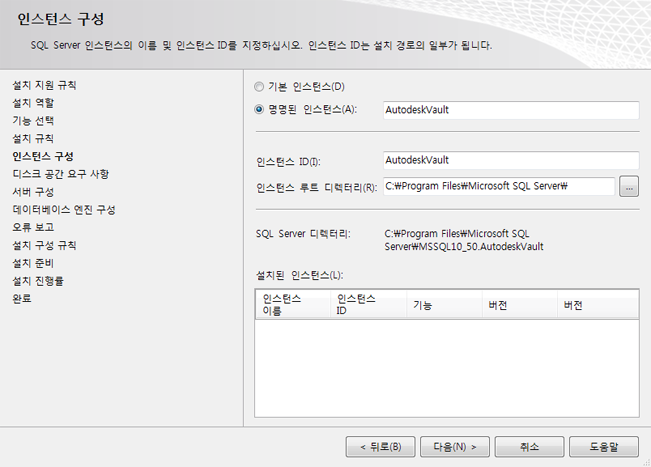Click the 인스턴스 이름 column header
This screenshot has height=467, width=651.
point(293,305)
